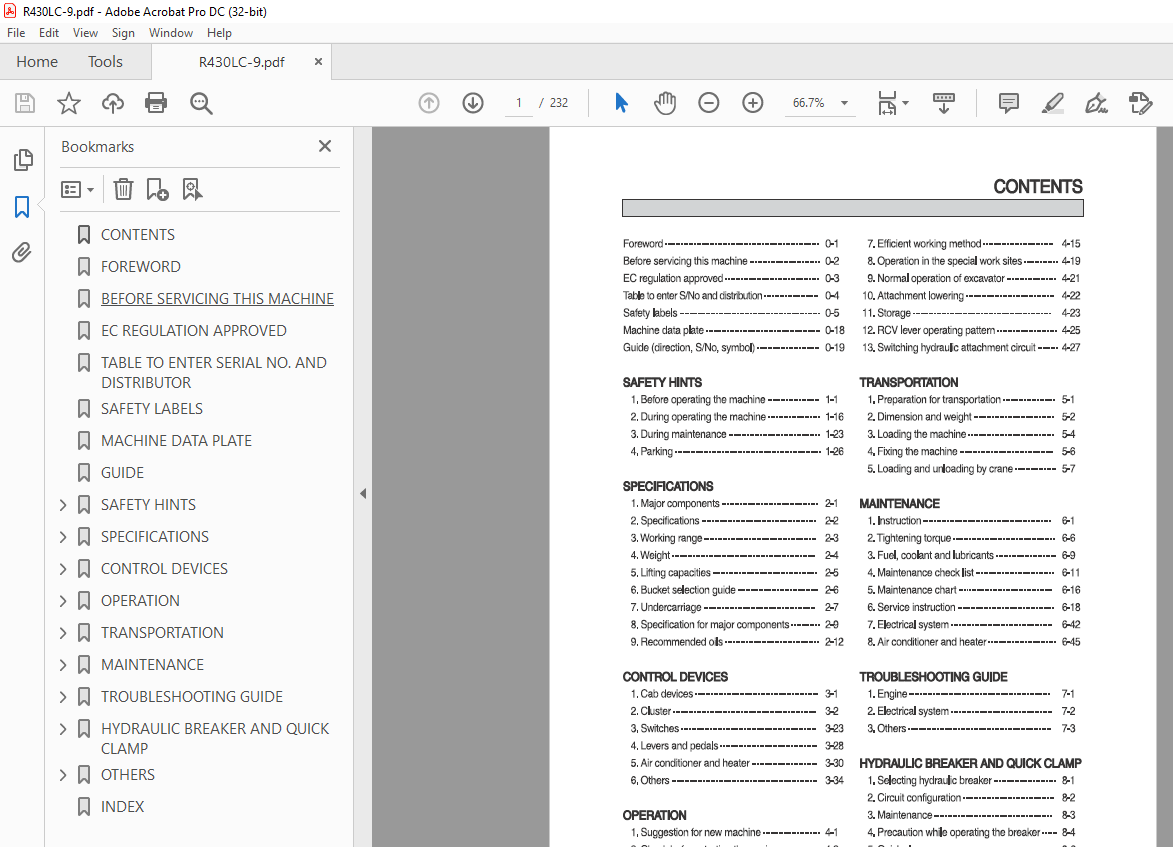The width and height of the screenshot is (1173, 847).
Task: Expand the MAINTENANCE bookmark
Action: 64,665
